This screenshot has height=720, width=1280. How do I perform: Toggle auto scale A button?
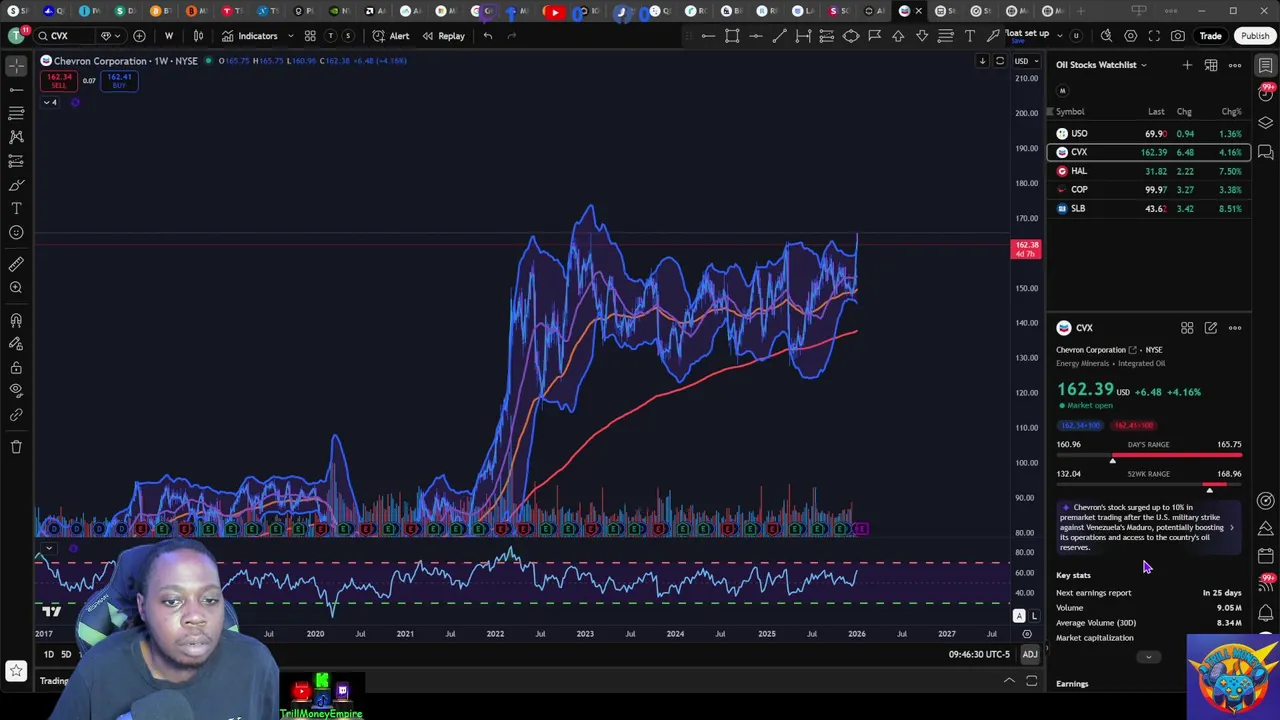(x=1018, y=617)
